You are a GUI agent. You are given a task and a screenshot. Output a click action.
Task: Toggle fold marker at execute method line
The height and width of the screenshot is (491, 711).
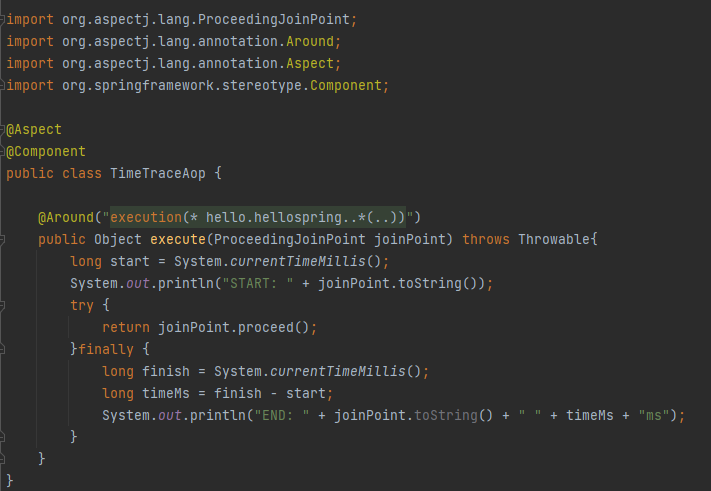click(x=2, y=239)
